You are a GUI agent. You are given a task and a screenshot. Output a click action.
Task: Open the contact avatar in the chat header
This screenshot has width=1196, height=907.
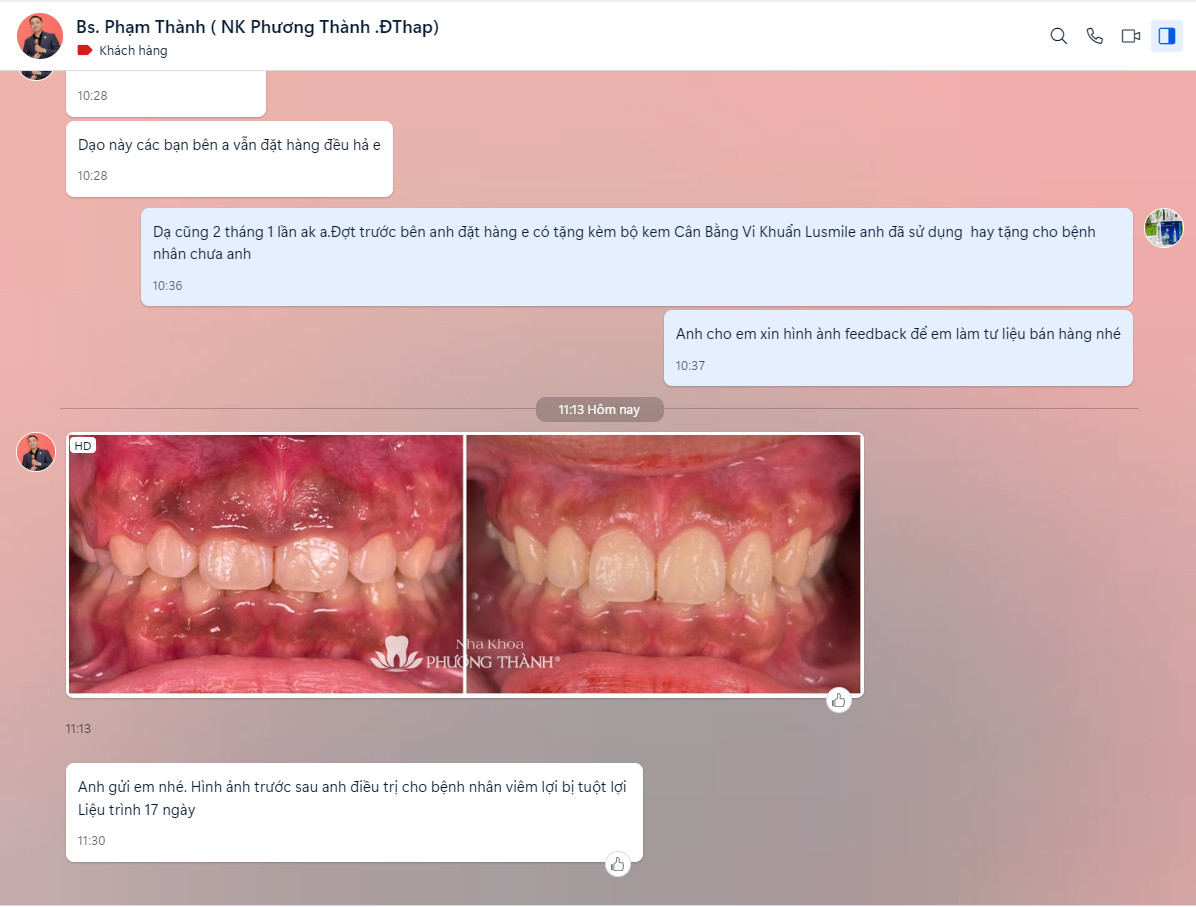[x=40, y=36]
